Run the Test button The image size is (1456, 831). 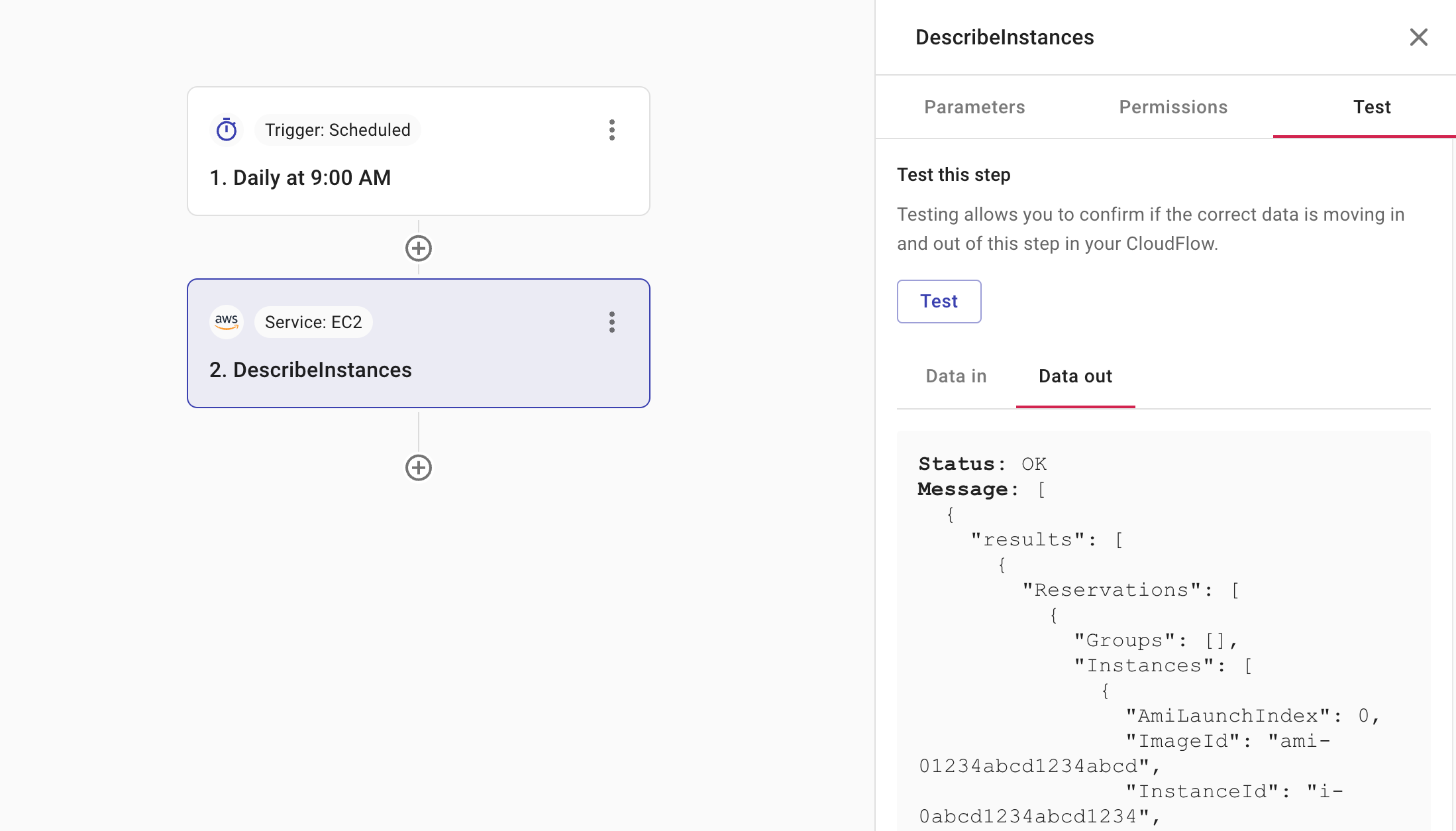pos(939,302)
